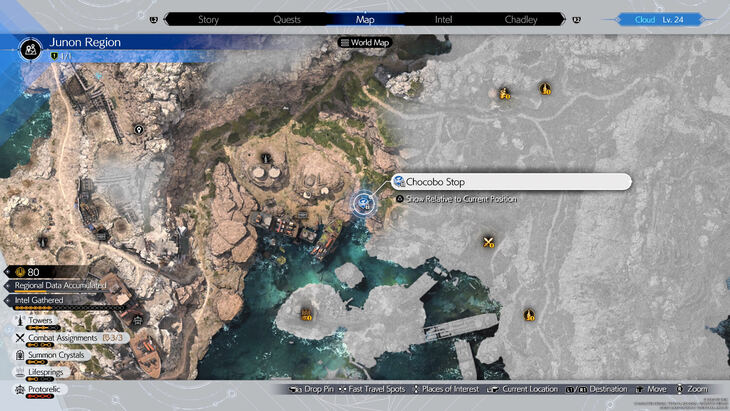Click the map pin marker in upper left
The height and width of the screenshot is (411, 730).
[x=139, y=130]
